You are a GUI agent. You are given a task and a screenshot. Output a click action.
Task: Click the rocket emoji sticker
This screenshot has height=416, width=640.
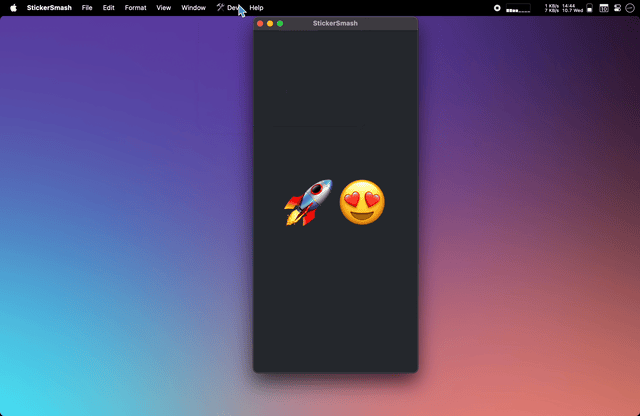(x=308, y=202)
